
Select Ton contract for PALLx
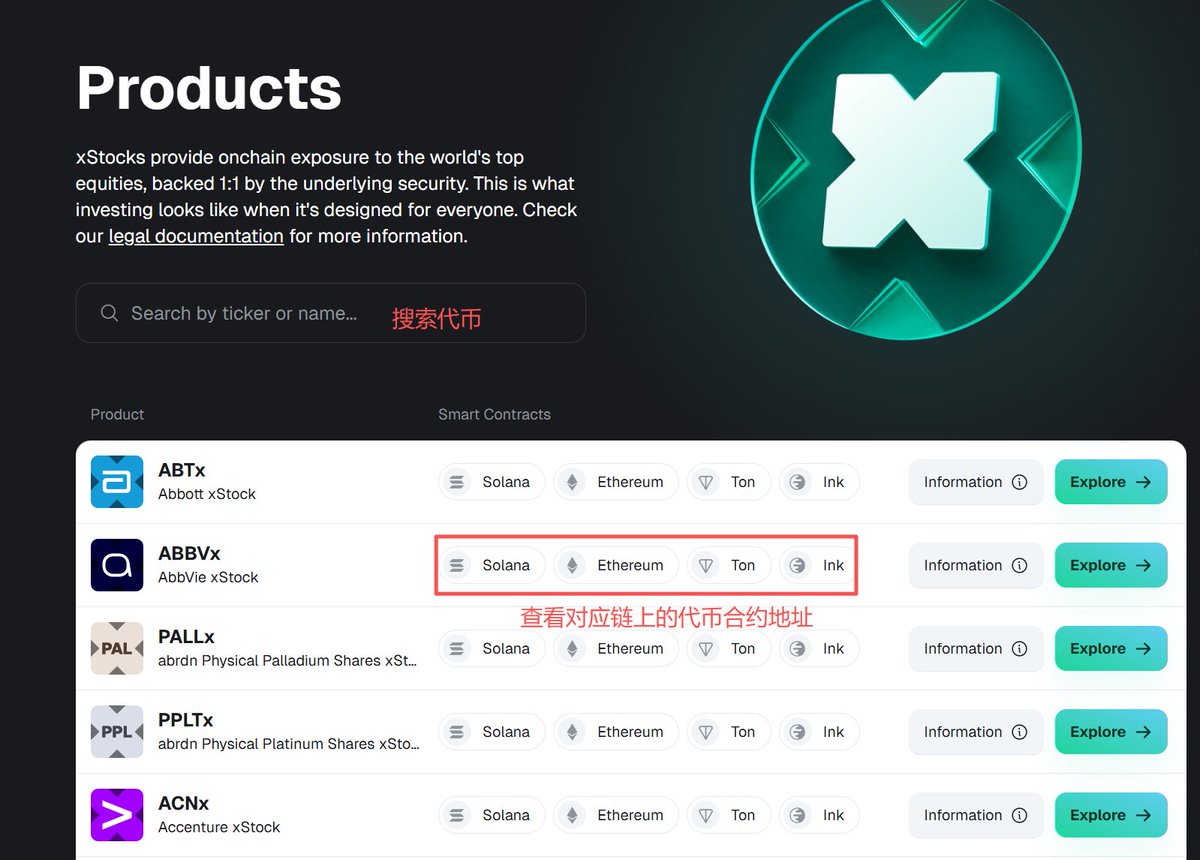728,648
